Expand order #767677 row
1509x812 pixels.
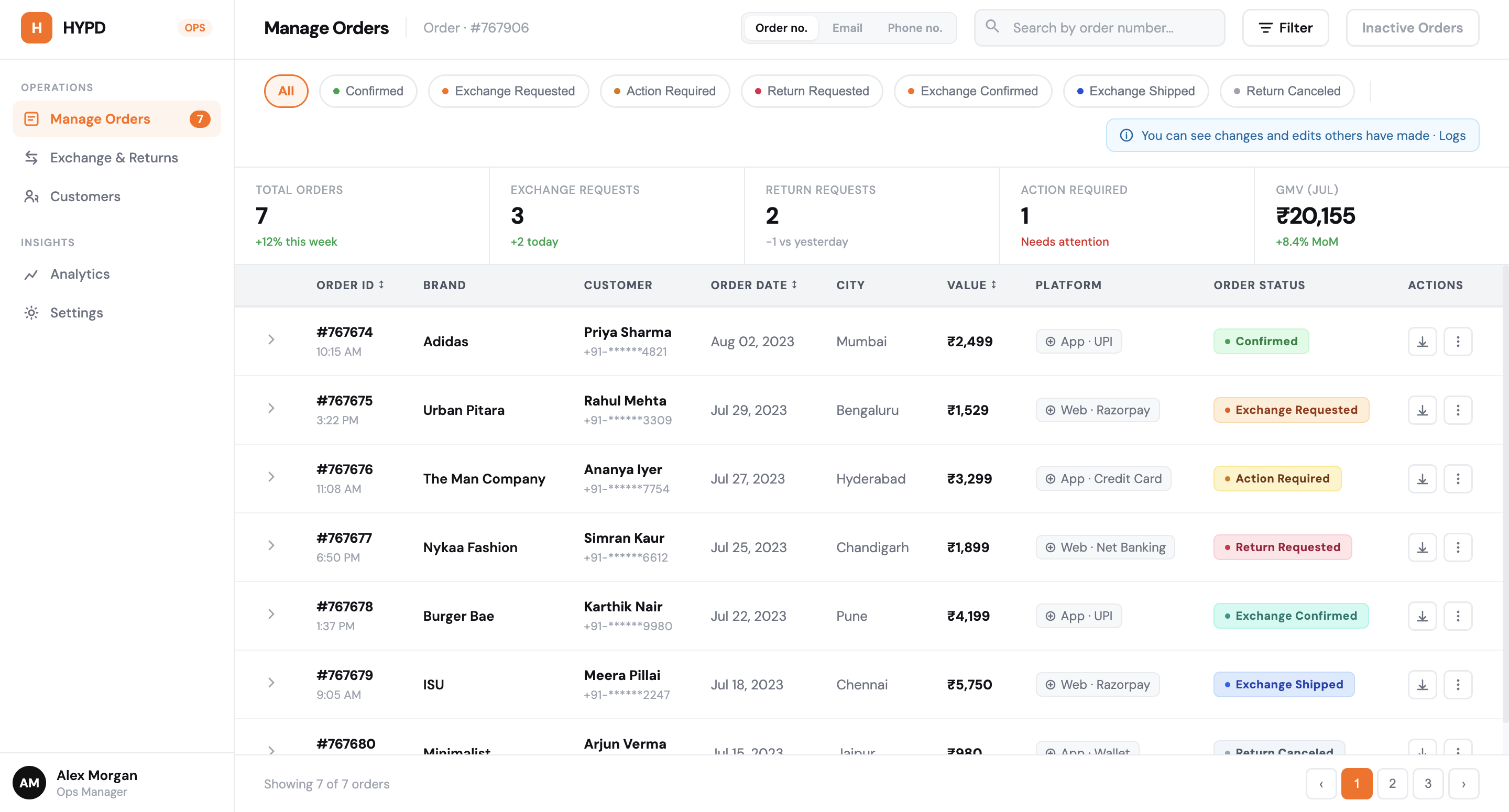point(271,545)
